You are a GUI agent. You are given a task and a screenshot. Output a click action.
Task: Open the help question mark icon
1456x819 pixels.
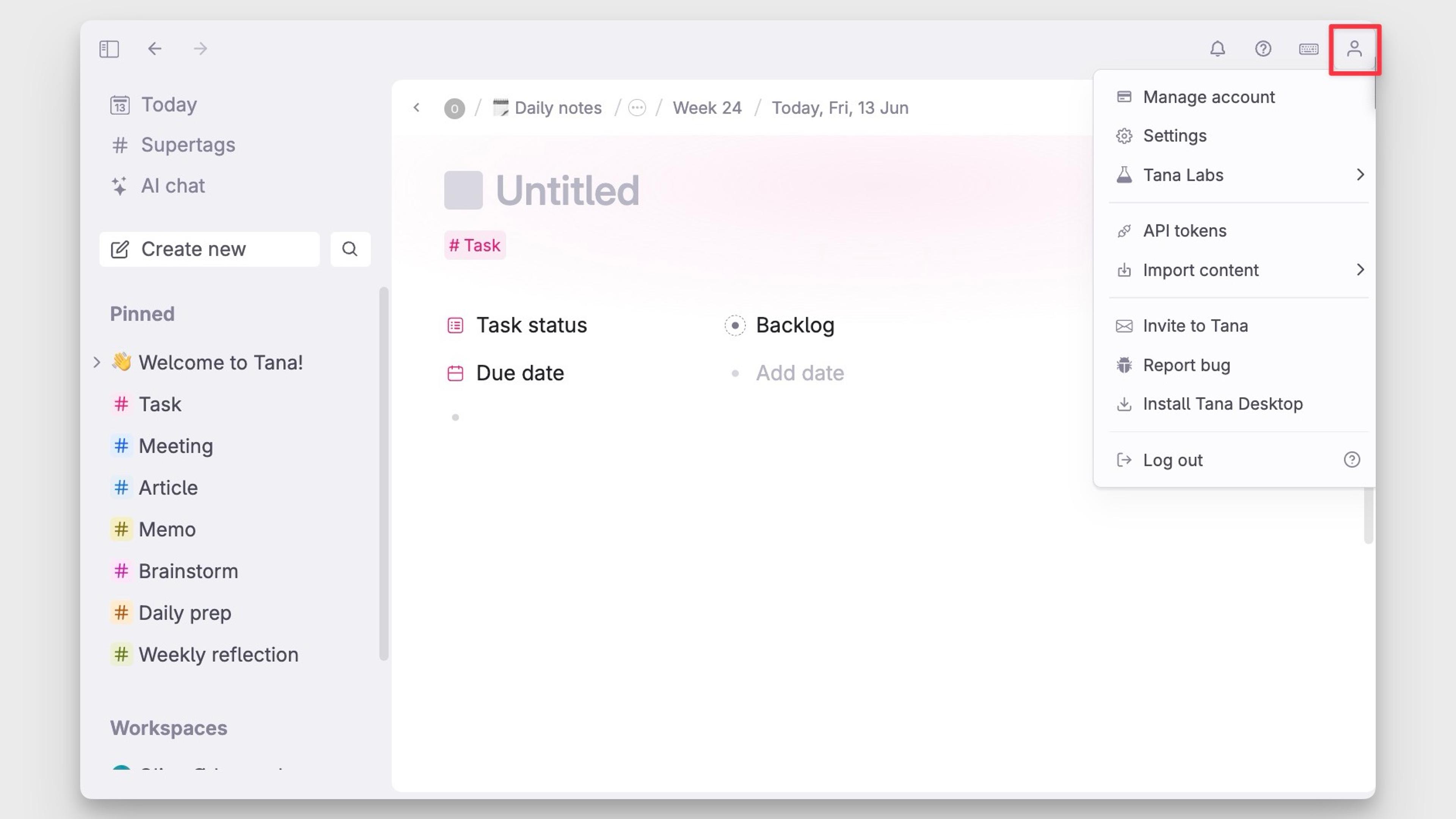coord(1263,49)
